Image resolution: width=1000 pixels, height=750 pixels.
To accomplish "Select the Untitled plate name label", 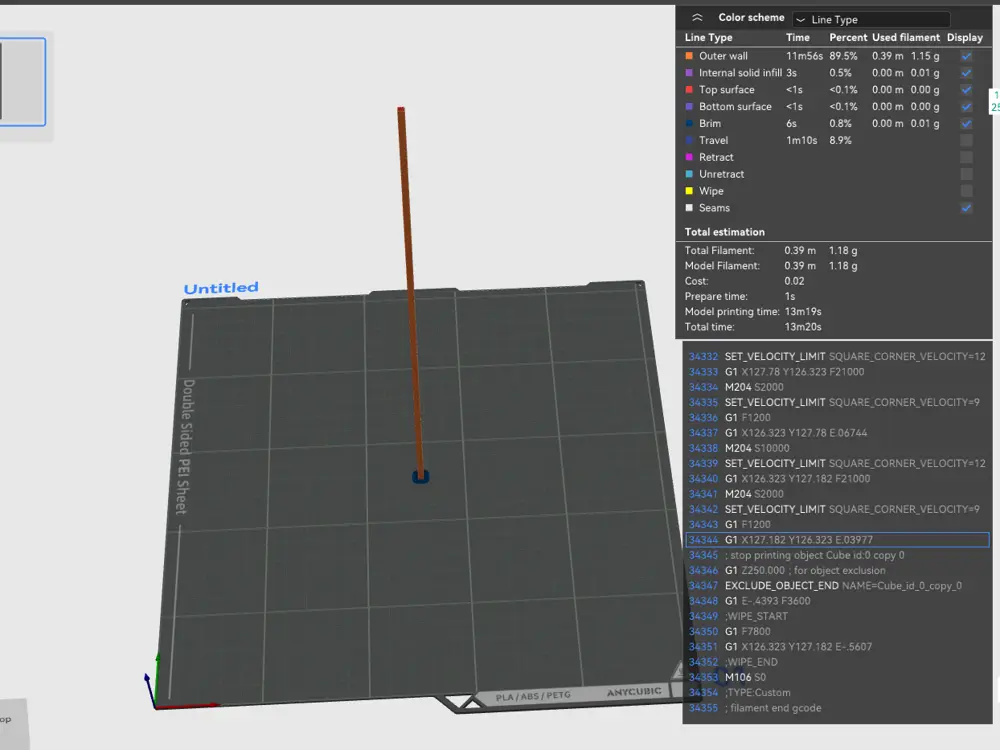I will [x=221, y=288].
